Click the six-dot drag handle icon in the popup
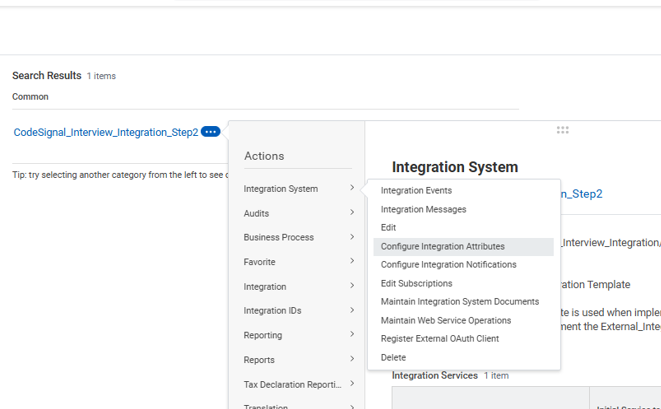This screenshot has width=661, height=409. pyautogui.click(x=562, y=130)
